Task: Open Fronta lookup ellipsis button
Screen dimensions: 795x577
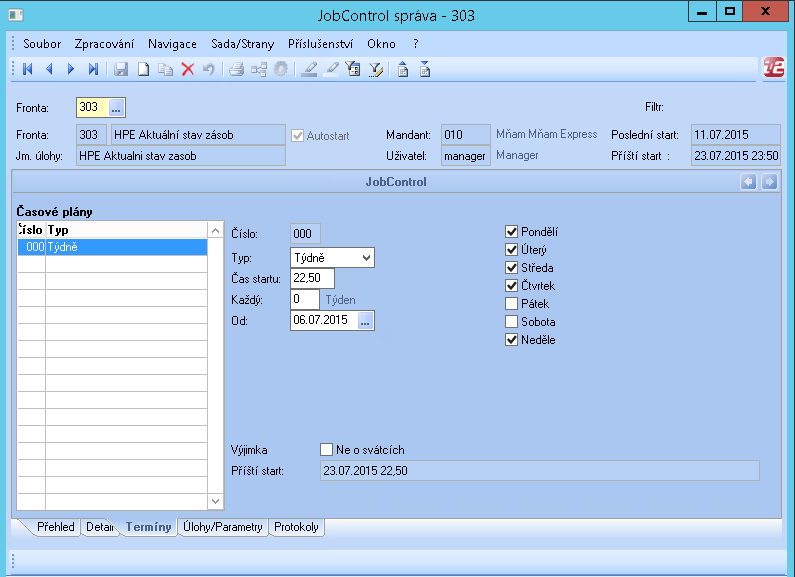Action: (116, 107)
